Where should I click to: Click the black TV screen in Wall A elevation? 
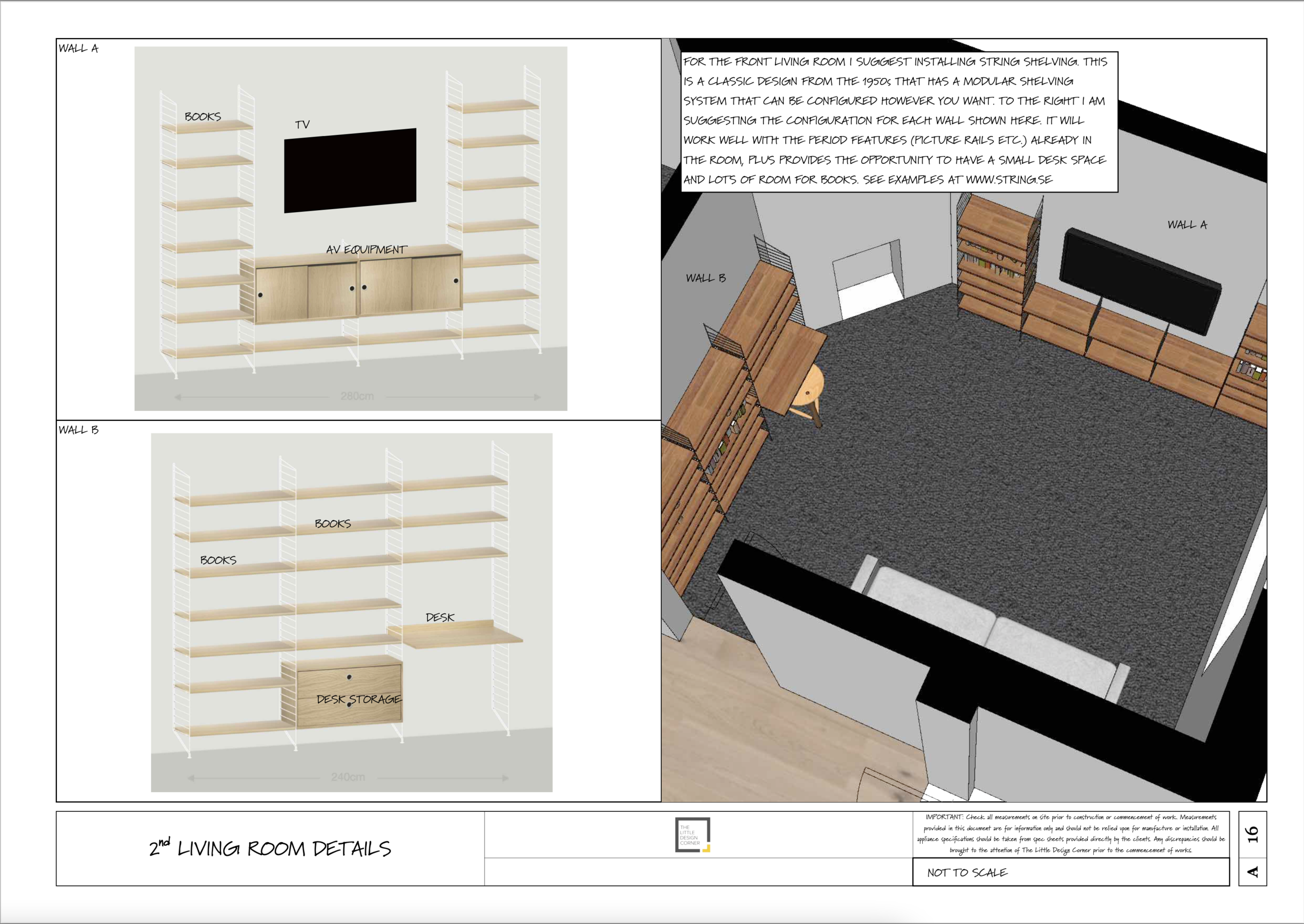[x=350, y=170]
